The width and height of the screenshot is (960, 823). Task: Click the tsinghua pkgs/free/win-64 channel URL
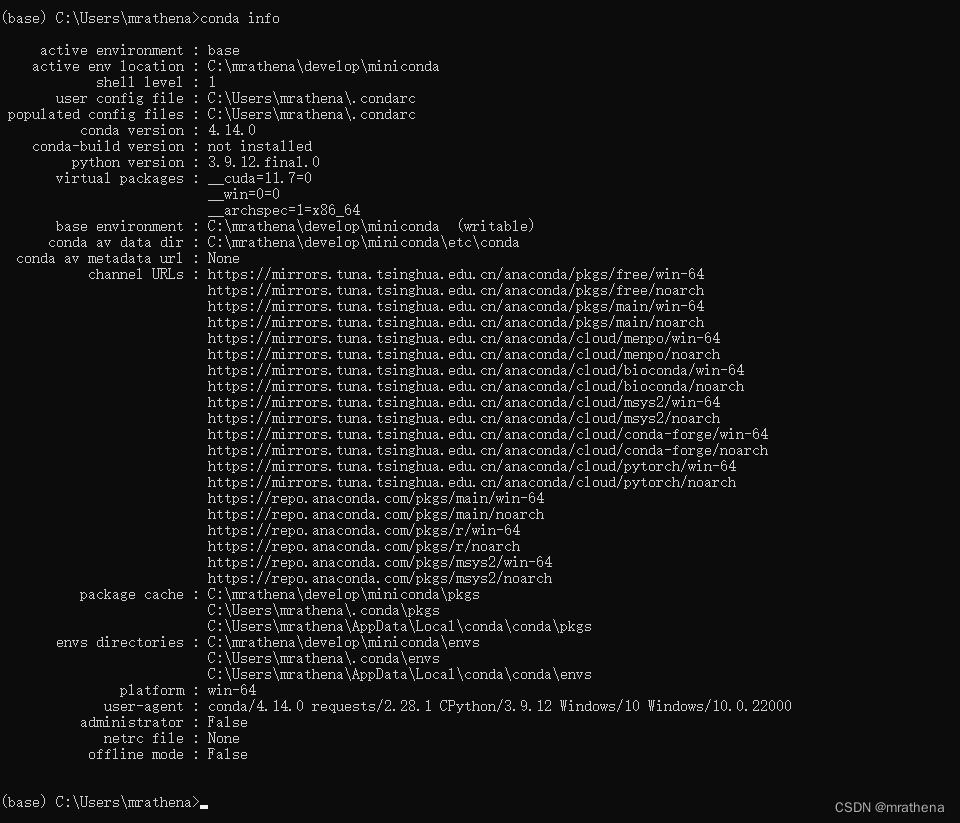pyautogui.click(x=455, y=274)
